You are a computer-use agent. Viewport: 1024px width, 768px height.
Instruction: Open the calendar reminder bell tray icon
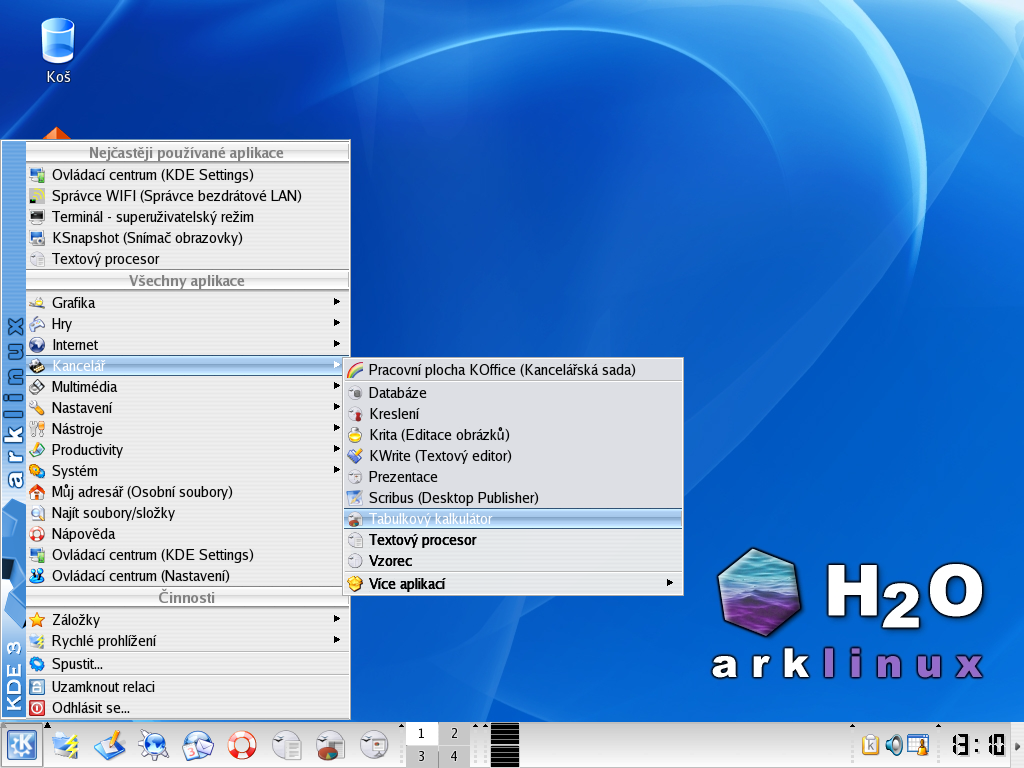click(x=918, y=745)
